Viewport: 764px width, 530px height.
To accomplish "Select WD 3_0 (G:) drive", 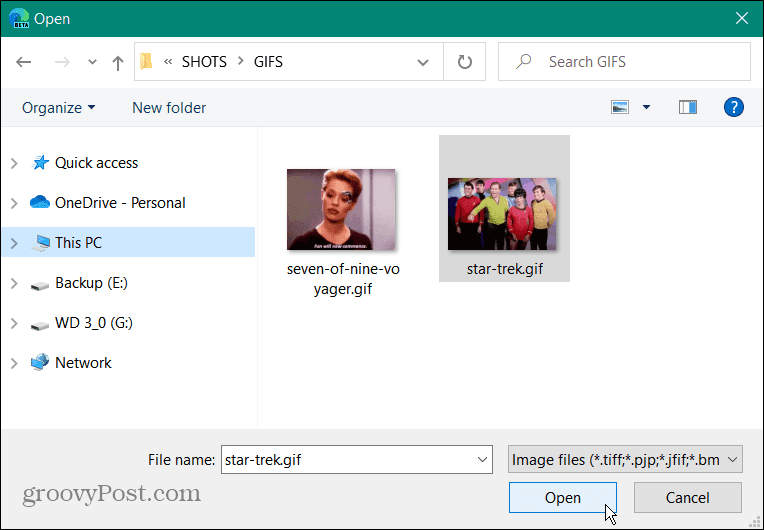I will [x=94, y=322].
